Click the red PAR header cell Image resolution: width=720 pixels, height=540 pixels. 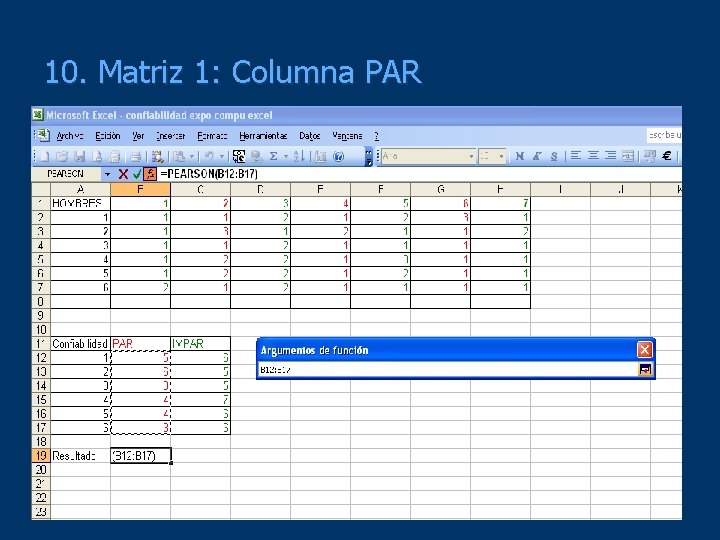[x=141, y=343]
